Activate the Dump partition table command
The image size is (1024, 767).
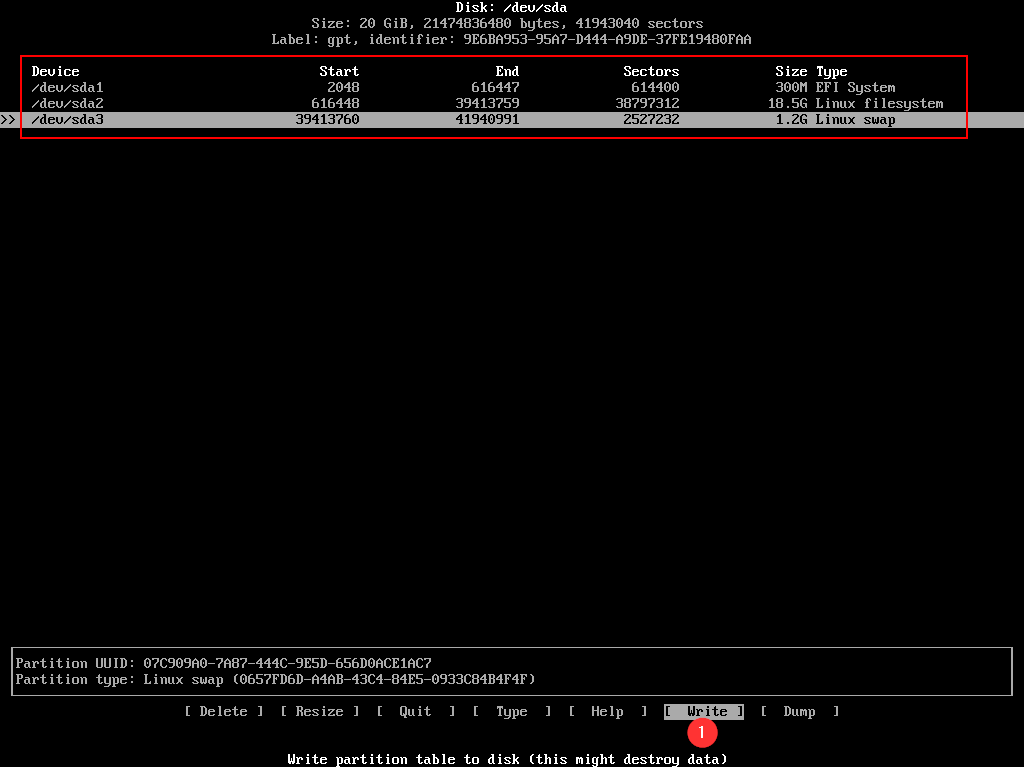(x=799, y=711)
